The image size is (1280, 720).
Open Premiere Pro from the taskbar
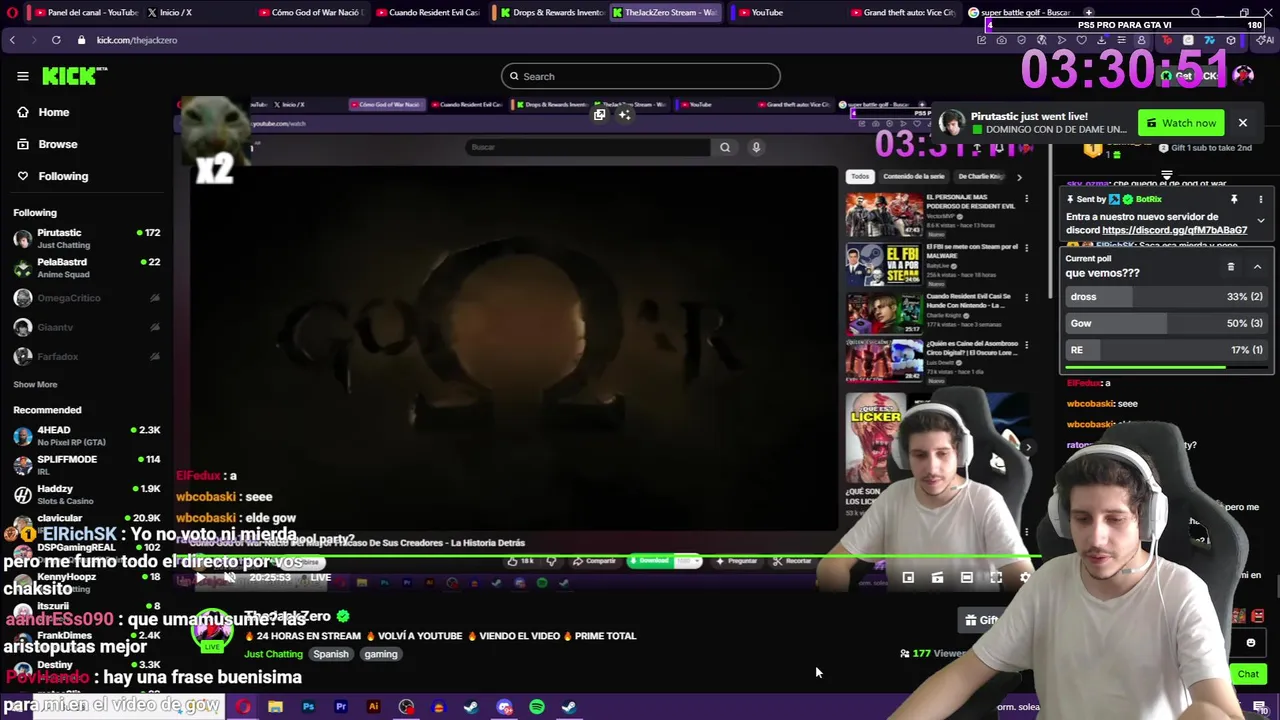(341, 707)
